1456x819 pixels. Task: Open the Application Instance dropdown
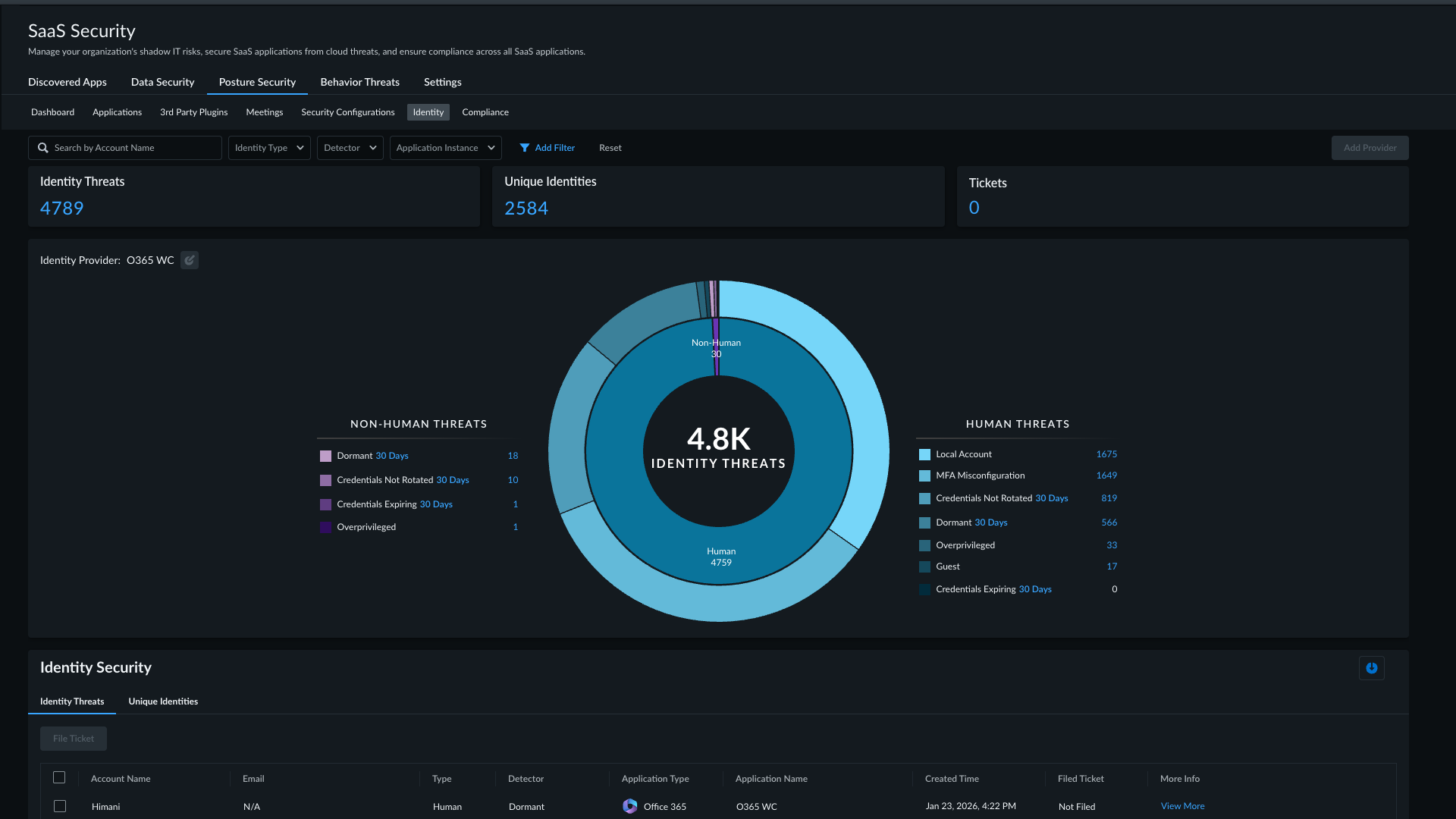point(446,148)
